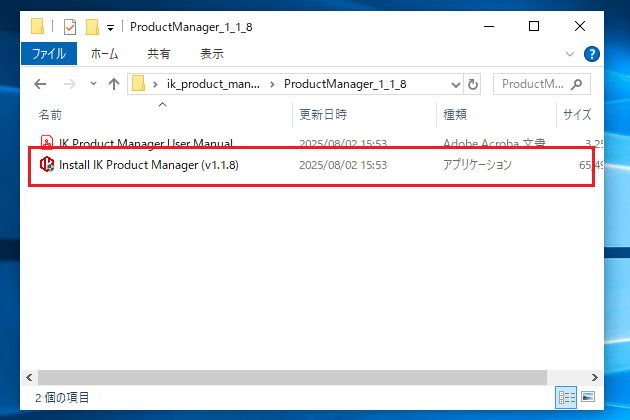Open the recent locations dropdown arrow

pos(93,84)
